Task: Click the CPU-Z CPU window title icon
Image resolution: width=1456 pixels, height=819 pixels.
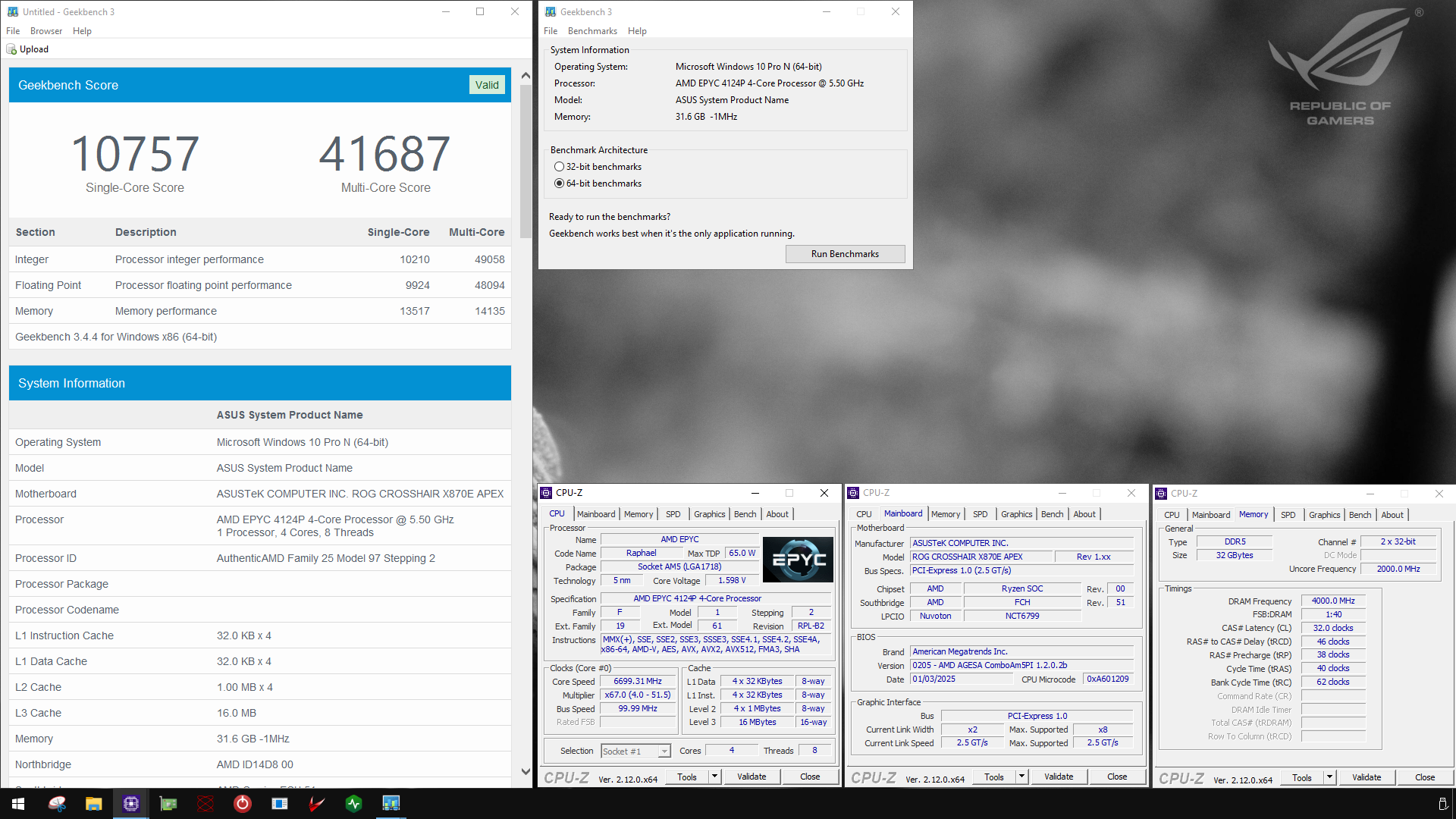Action: (x=546, y=493)
